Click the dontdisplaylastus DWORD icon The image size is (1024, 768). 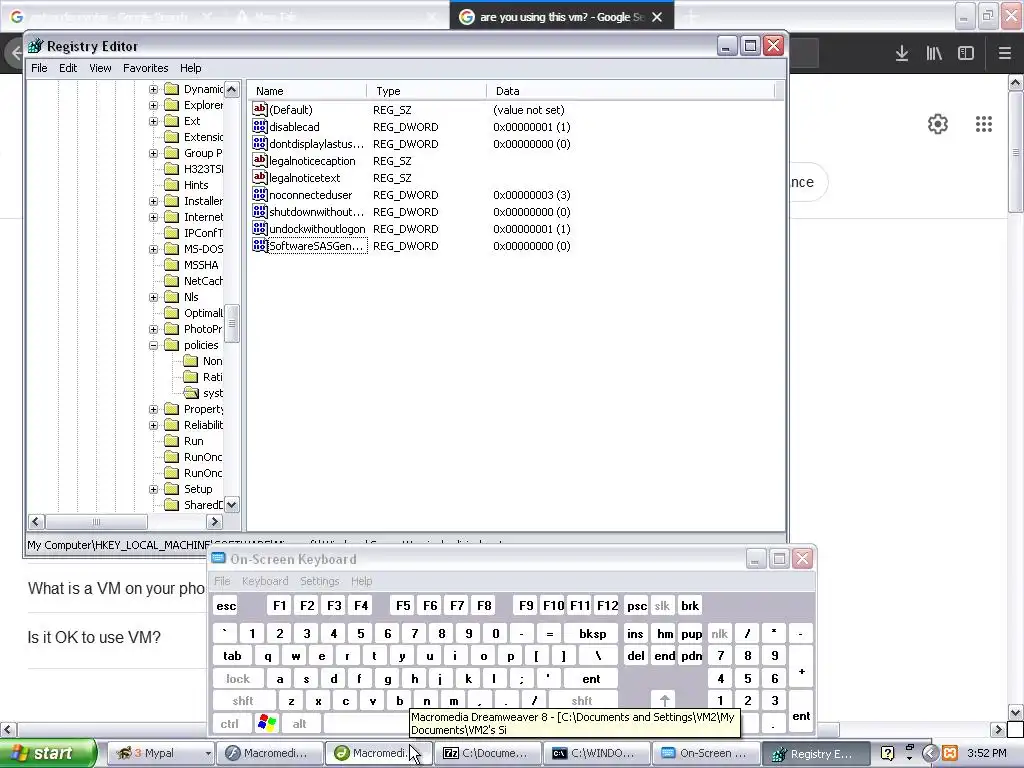(260, 144)
